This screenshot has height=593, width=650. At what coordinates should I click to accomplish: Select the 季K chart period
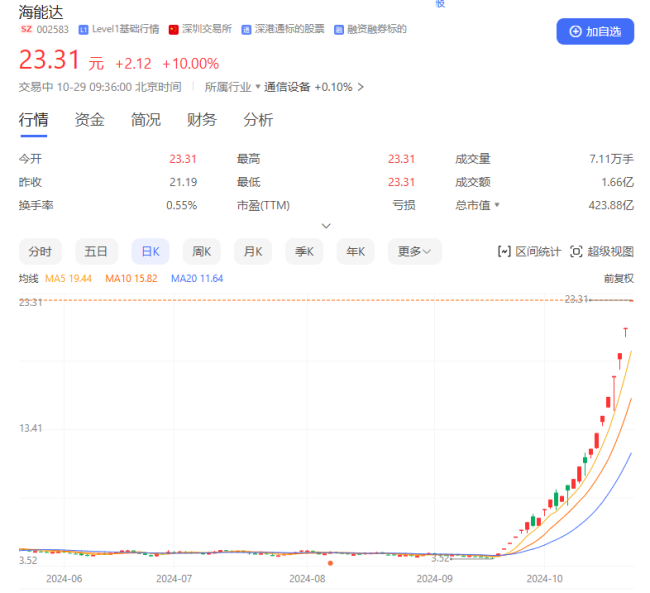coord(304,251)
